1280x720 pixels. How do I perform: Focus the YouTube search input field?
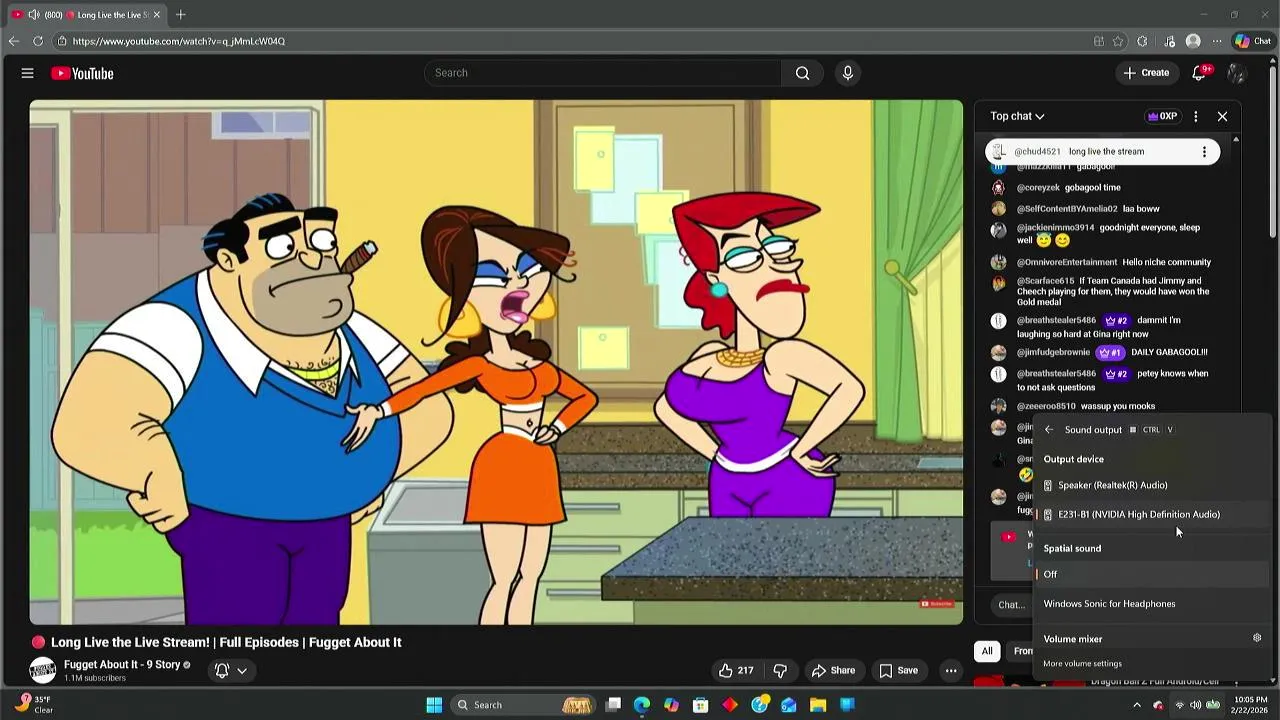click(603, 73)
